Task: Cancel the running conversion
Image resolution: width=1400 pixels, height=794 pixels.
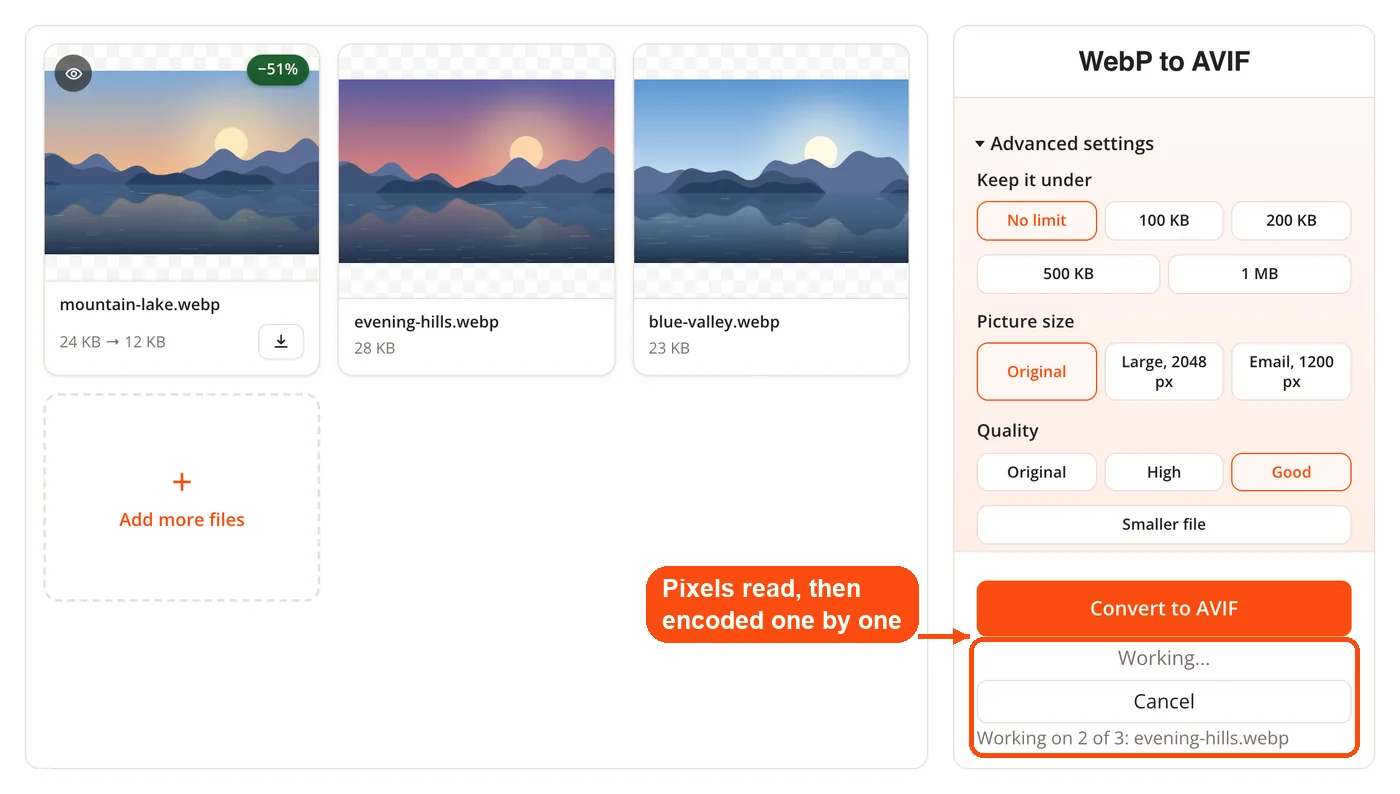Action: [x=1164, y=702]
